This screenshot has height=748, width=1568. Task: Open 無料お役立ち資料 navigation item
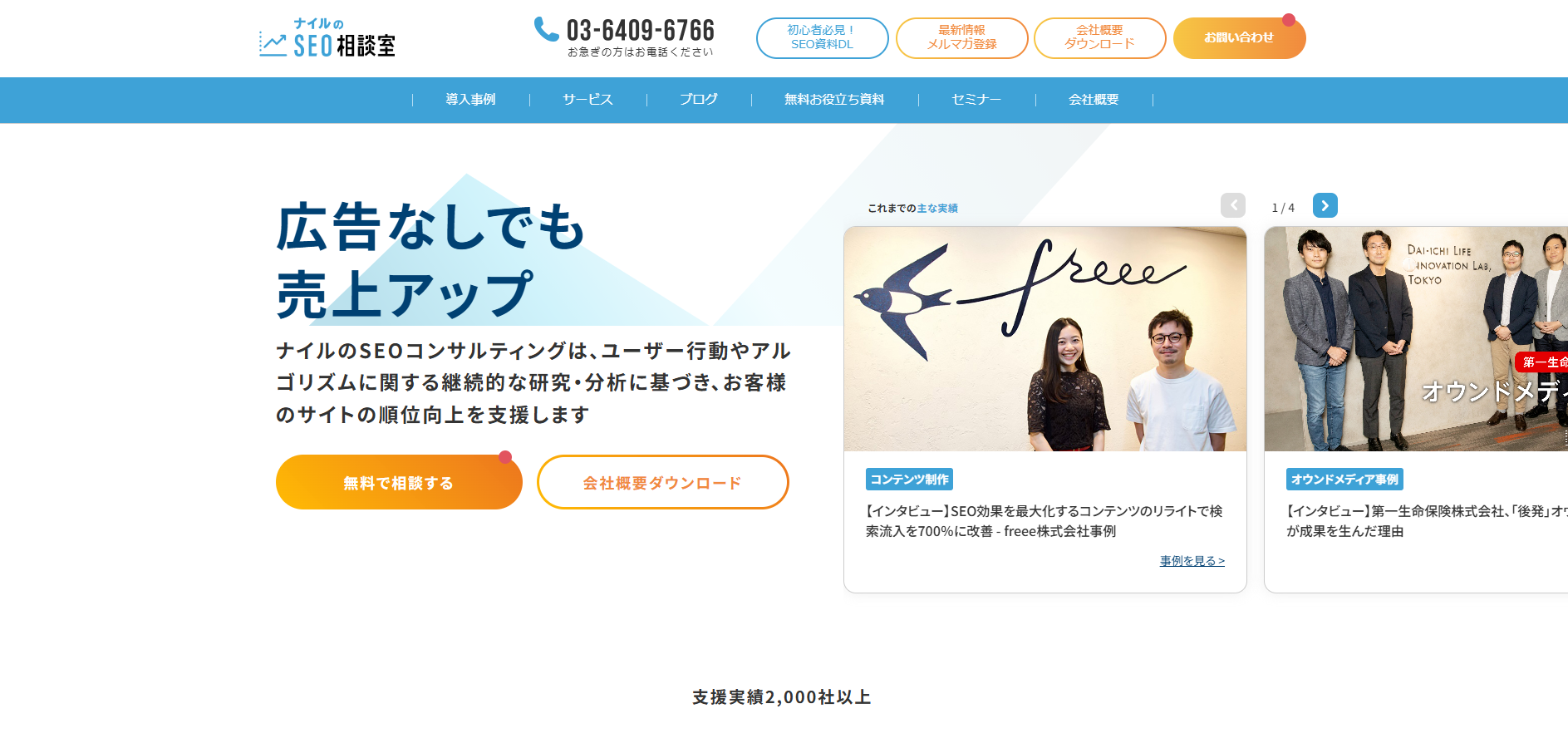pyautogui.click(x=834, y=100)
